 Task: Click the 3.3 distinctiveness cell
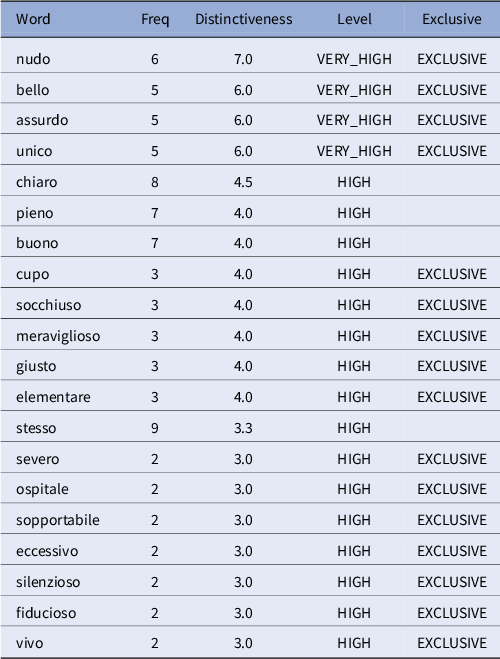tap(243, 428)
